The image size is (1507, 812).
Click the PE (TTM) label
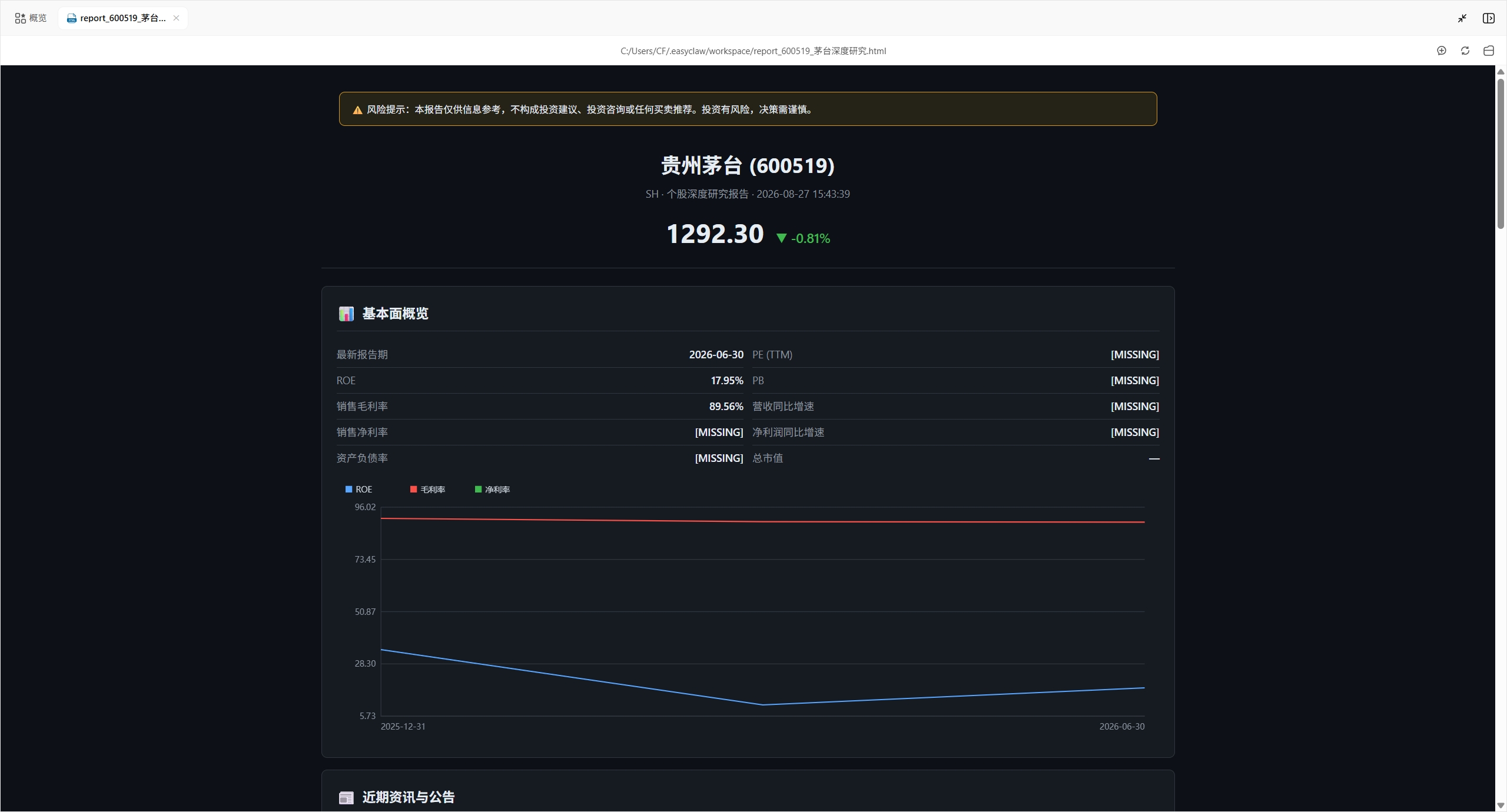click(772, 355)
